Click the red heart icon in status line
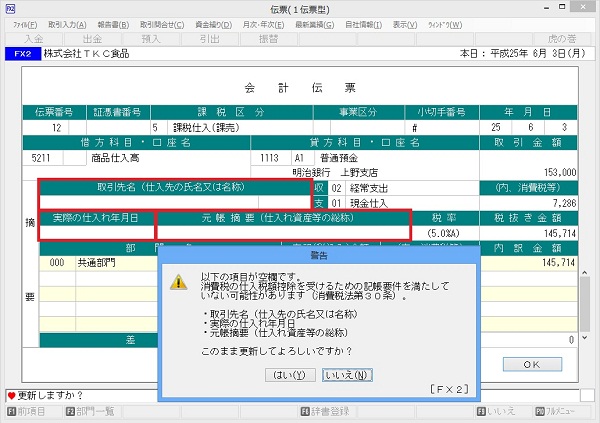 pyautogui.click(x=11, y=396)
